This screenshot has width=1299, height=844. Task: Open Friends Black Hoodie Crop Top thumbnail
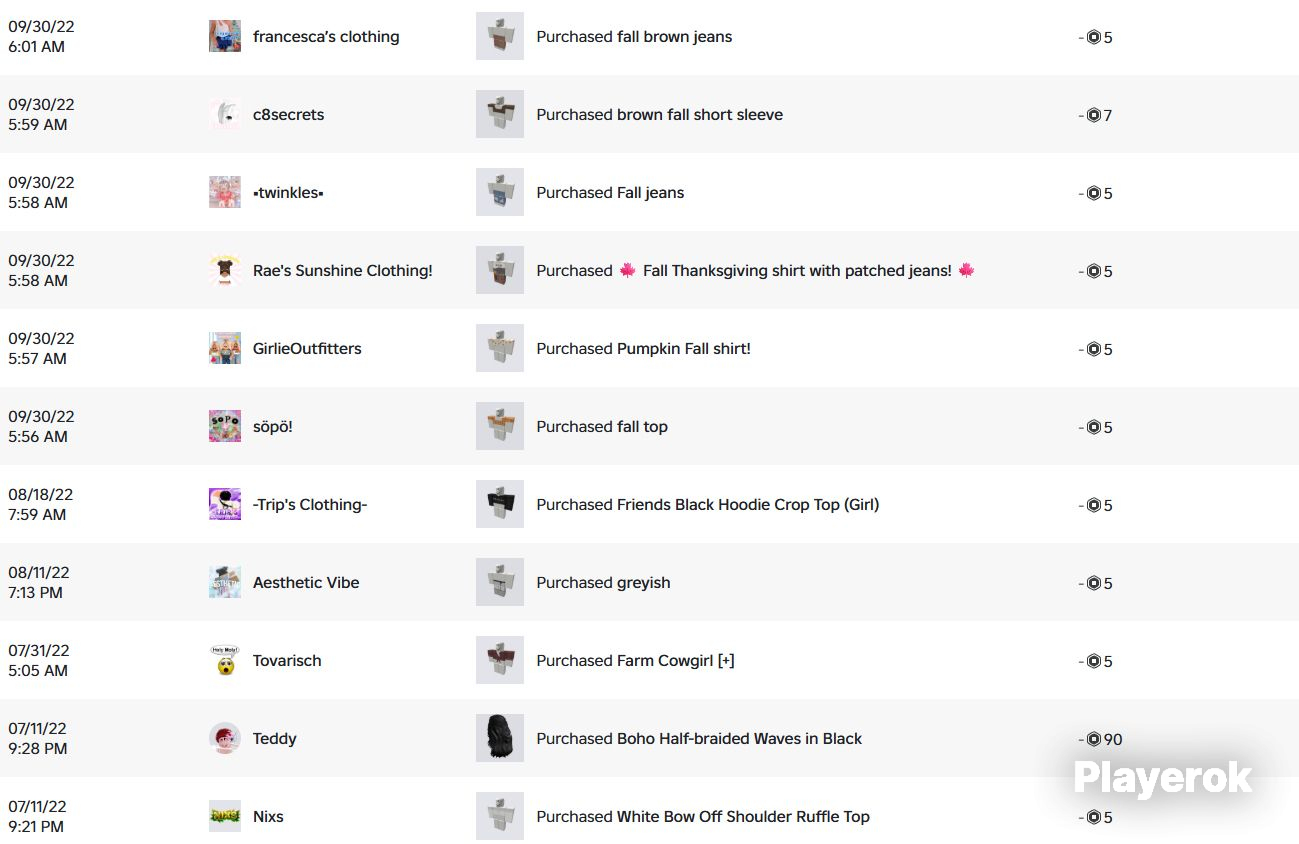(x=500, y=504)
